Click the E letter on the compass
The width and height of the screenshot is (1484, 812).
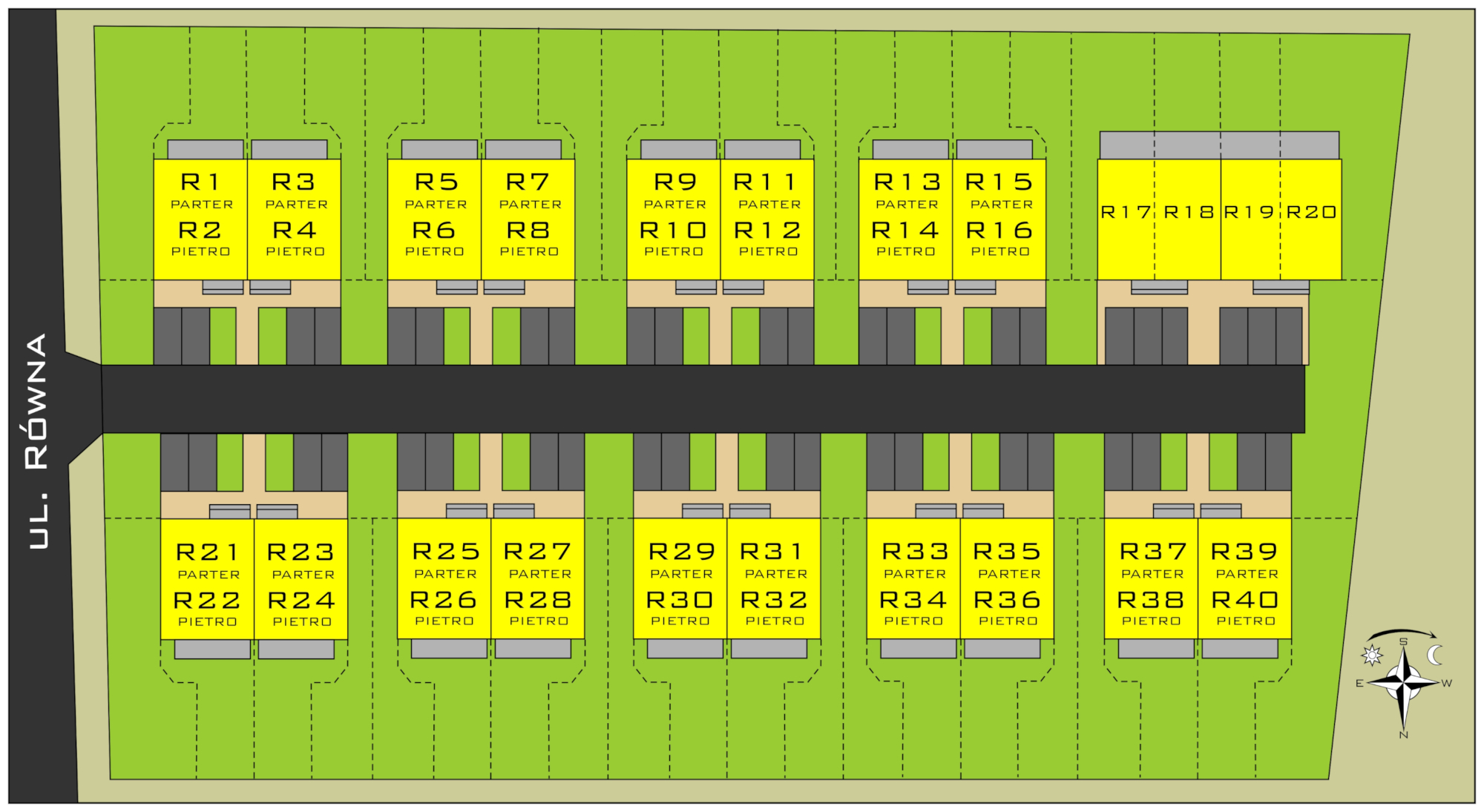[x=1359, y=684]
